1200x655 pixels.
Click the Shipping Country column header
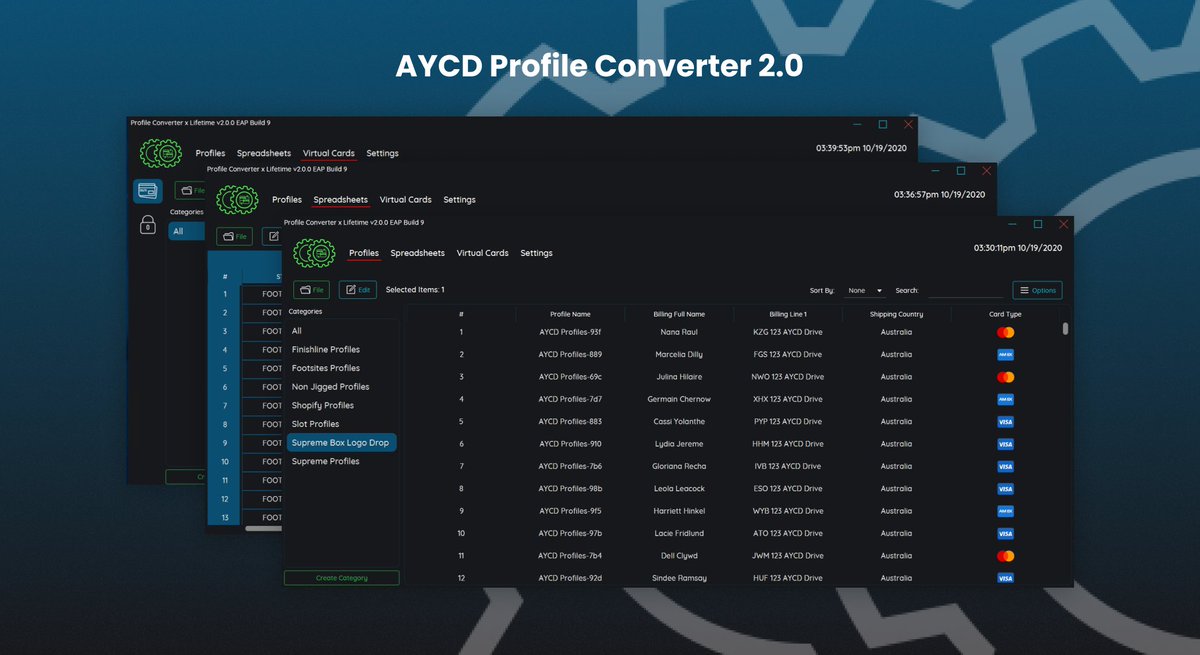pyautogui.click(x=897, y=314)
